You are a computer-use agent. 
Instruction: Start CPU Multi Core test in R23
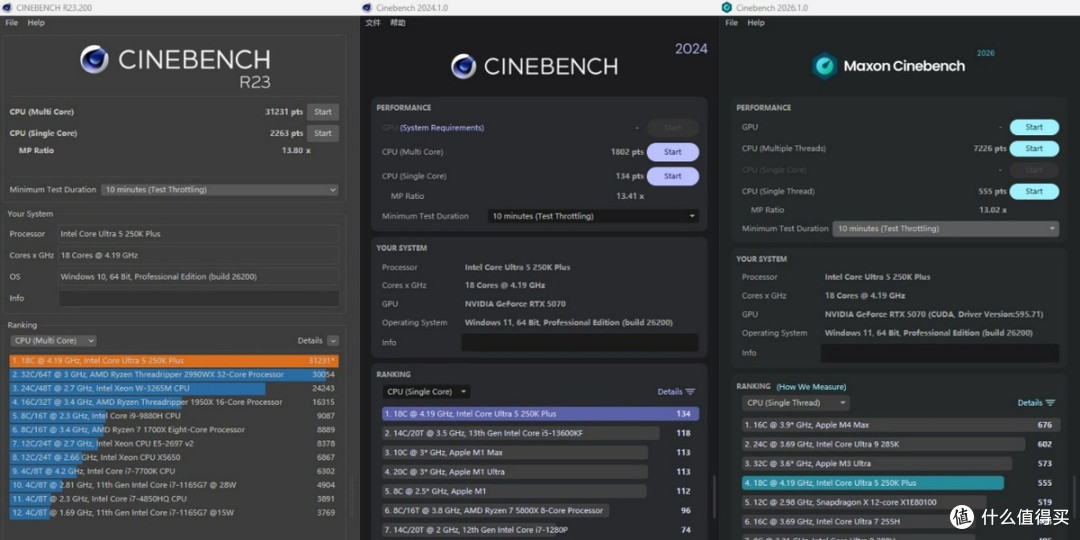pyautogui.click(x=323, y=112)
